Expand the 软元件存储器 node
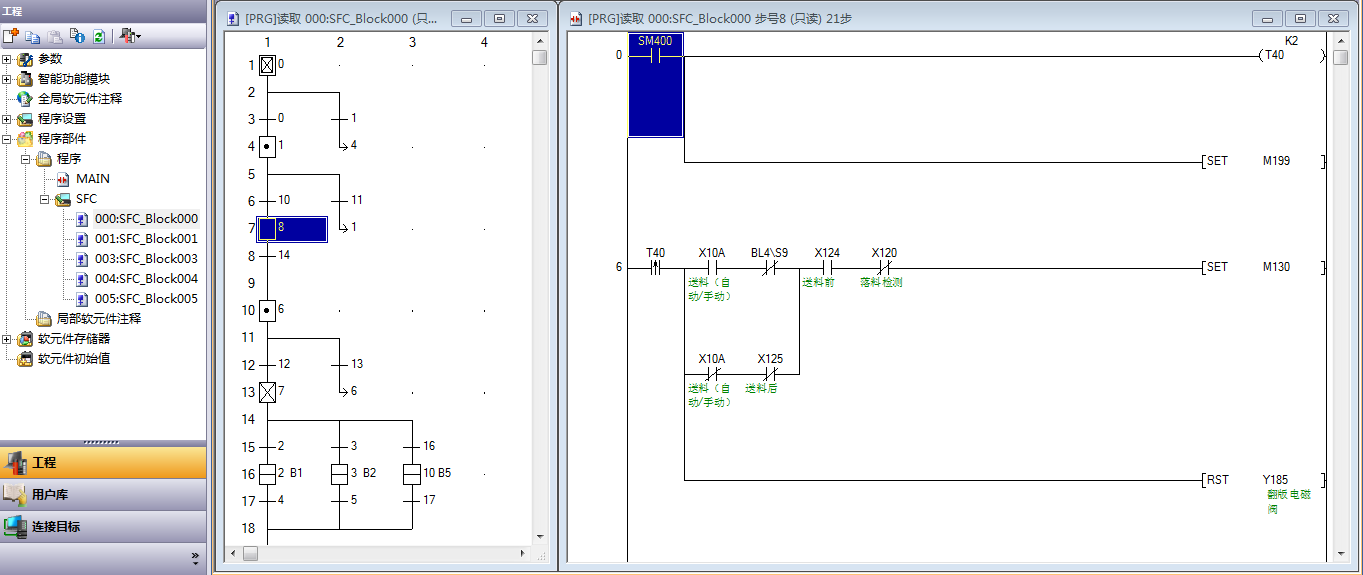This screenshot has height=575, width=1363. coord(7,339)
